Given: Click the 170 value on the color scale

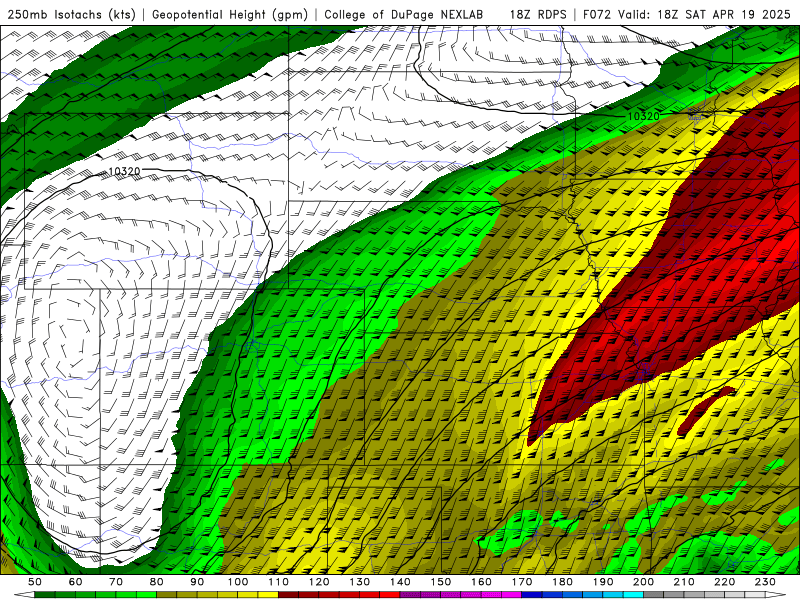Looking at the screenshot, I should point(521,582).
